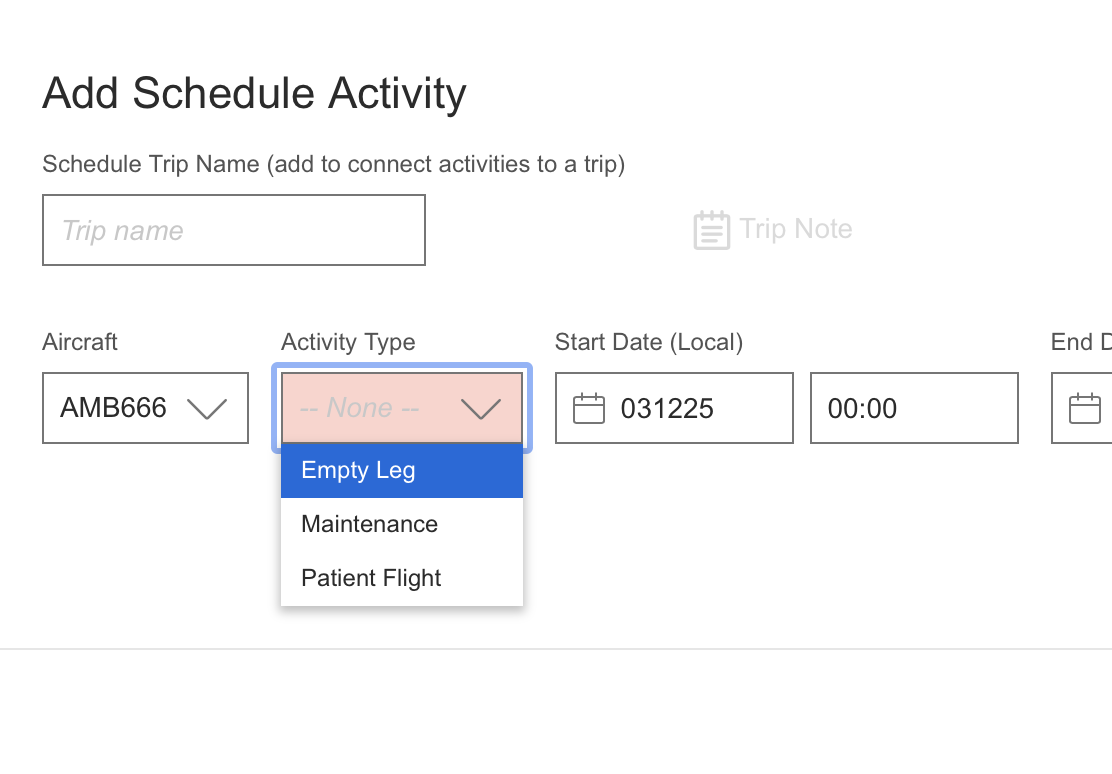The width and height of the screenshot is (1112, 774).
Task: Click the 'Add Schedule Activity' heading
Action: pos(254,93)
